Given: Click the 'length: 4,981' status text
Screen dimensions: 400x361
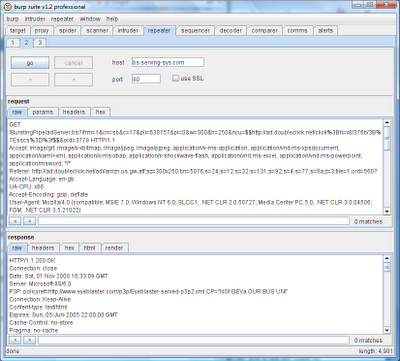Looking at the screenshot, I should (376, 351).
